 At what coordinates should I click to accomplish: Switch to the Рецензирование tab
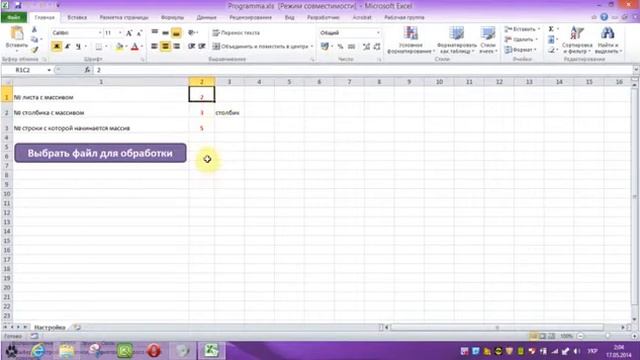250,18
